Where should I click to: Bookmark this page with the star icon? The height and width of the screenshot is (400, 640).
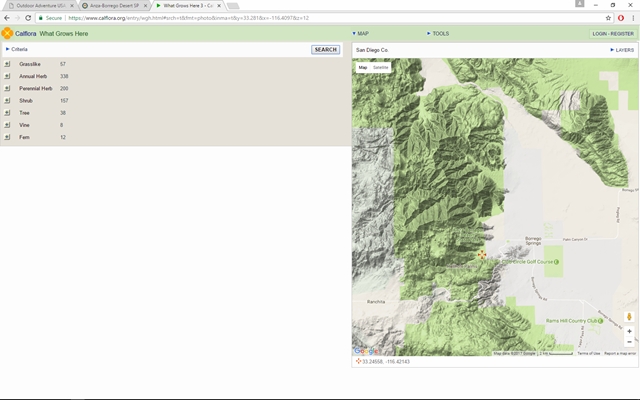pyautogui.click(x=608, y=18)
